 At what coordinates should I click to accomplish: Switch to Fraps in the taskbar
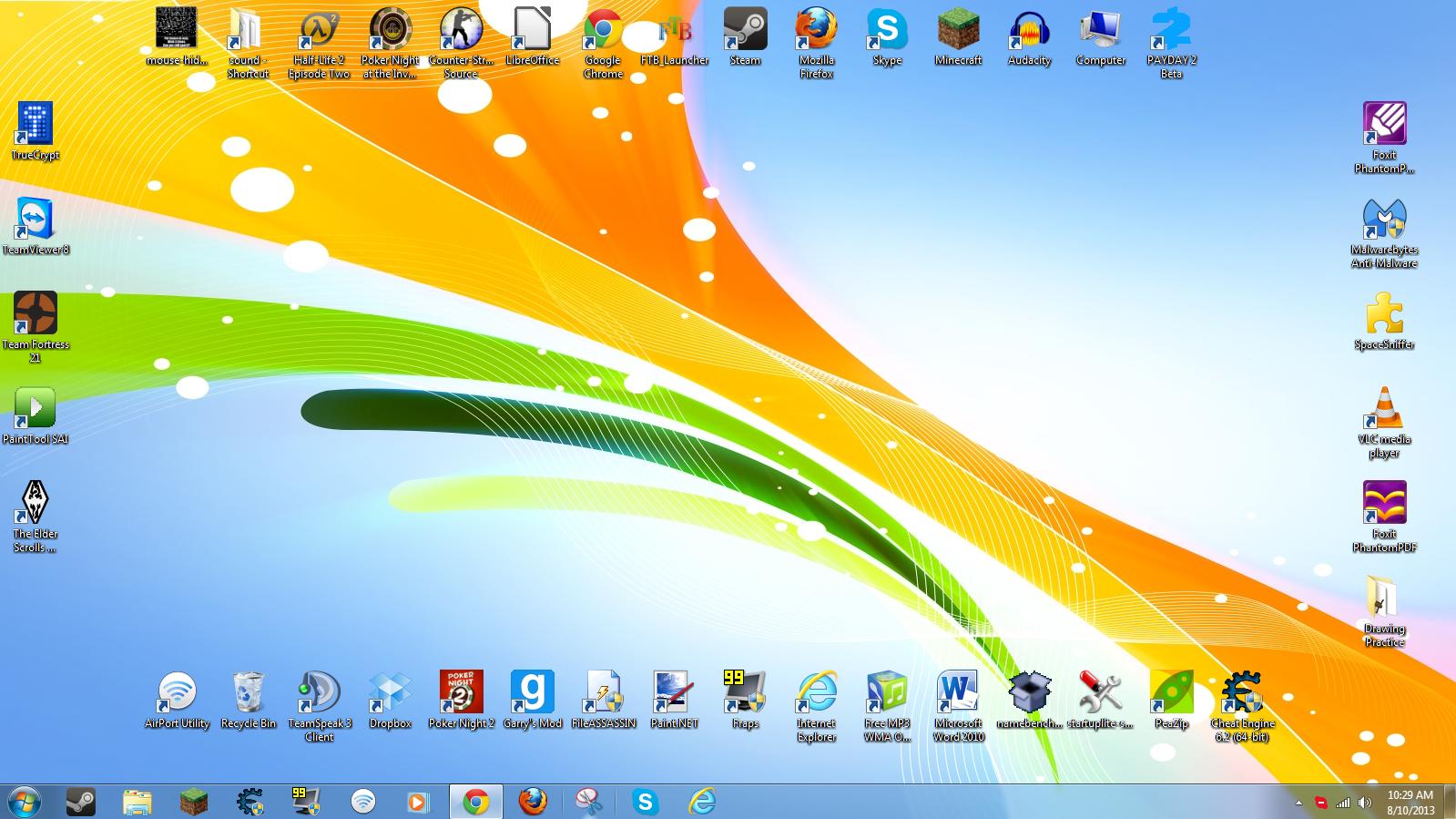(x=307, y=802)
